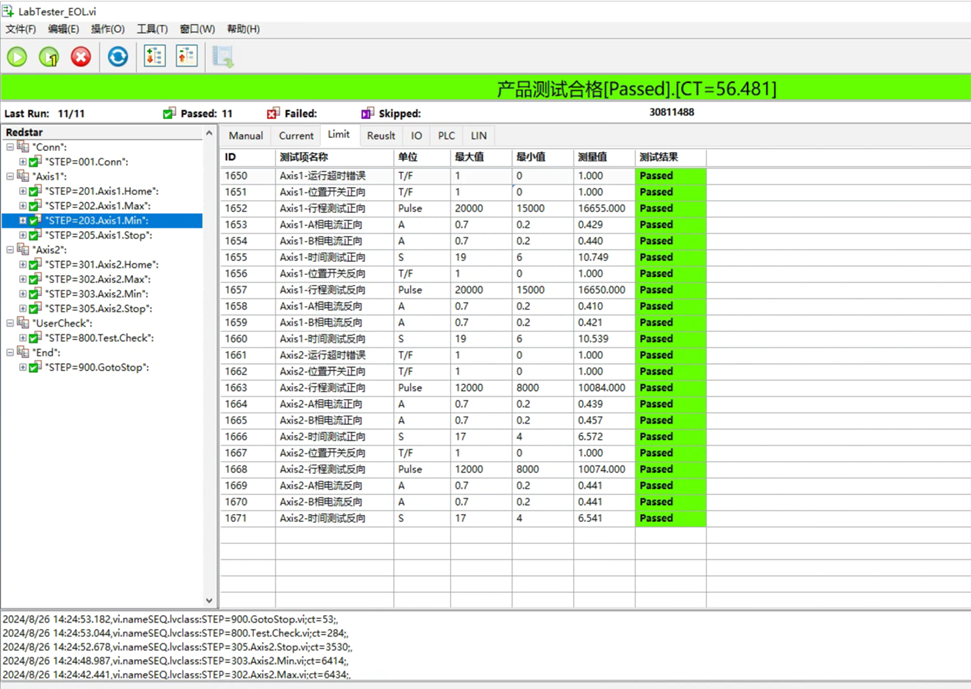
Task: Click the 测量值 column header
Action: click(604, 157)
